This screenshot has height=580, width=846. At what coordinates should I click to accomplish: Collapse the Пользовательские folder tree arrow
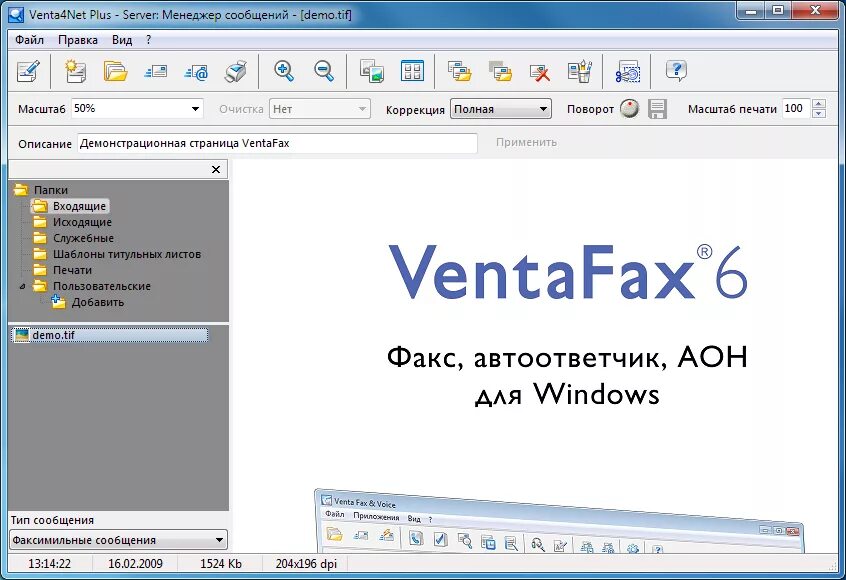pyautogui.click(x=22, y=286)
